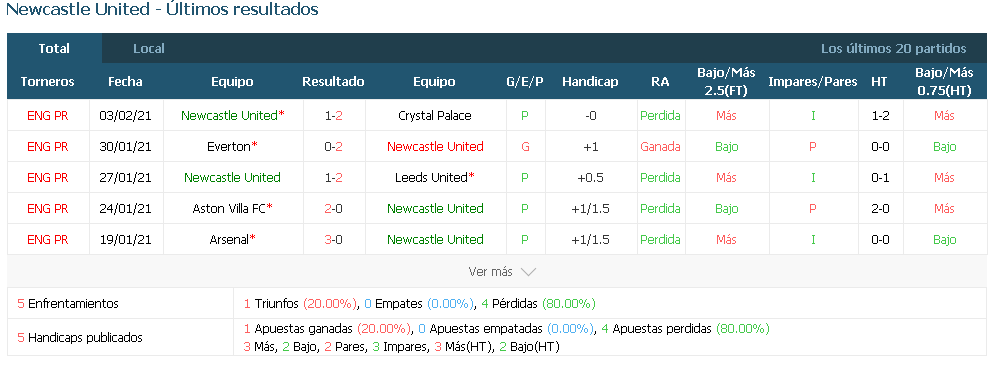
Task: Open Crystal Palace team link
Action: click(x=435, y=116)
